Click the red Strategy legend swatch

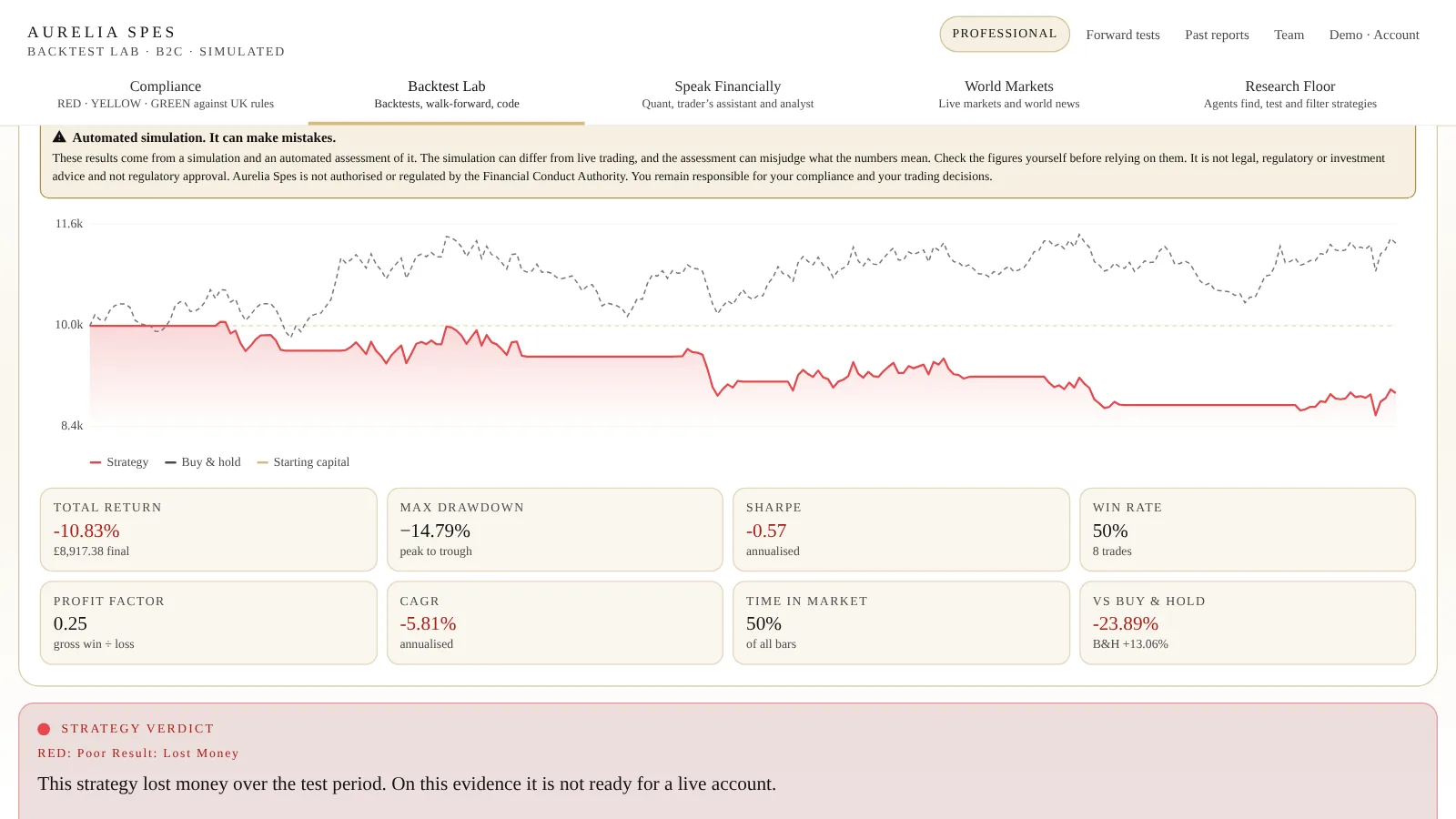click(96, 462)
